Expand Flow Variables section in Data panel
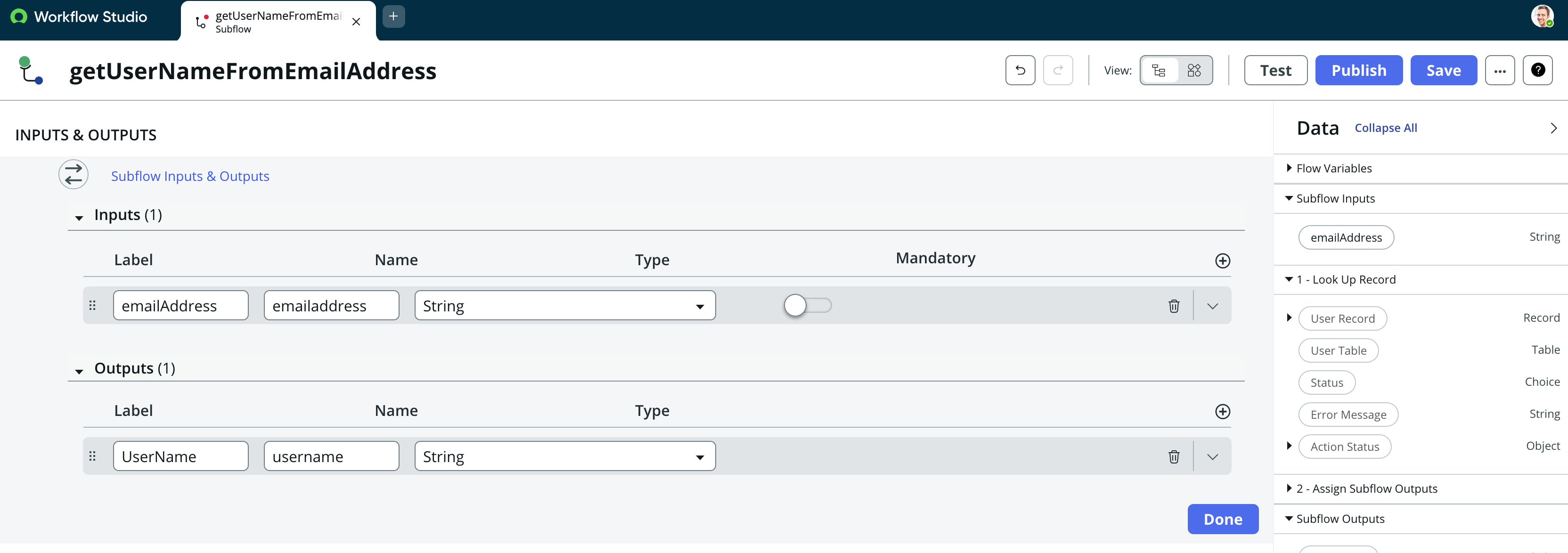This screenshot has width=1568, height=553. pyautogui.click(x=1333, y=169)
